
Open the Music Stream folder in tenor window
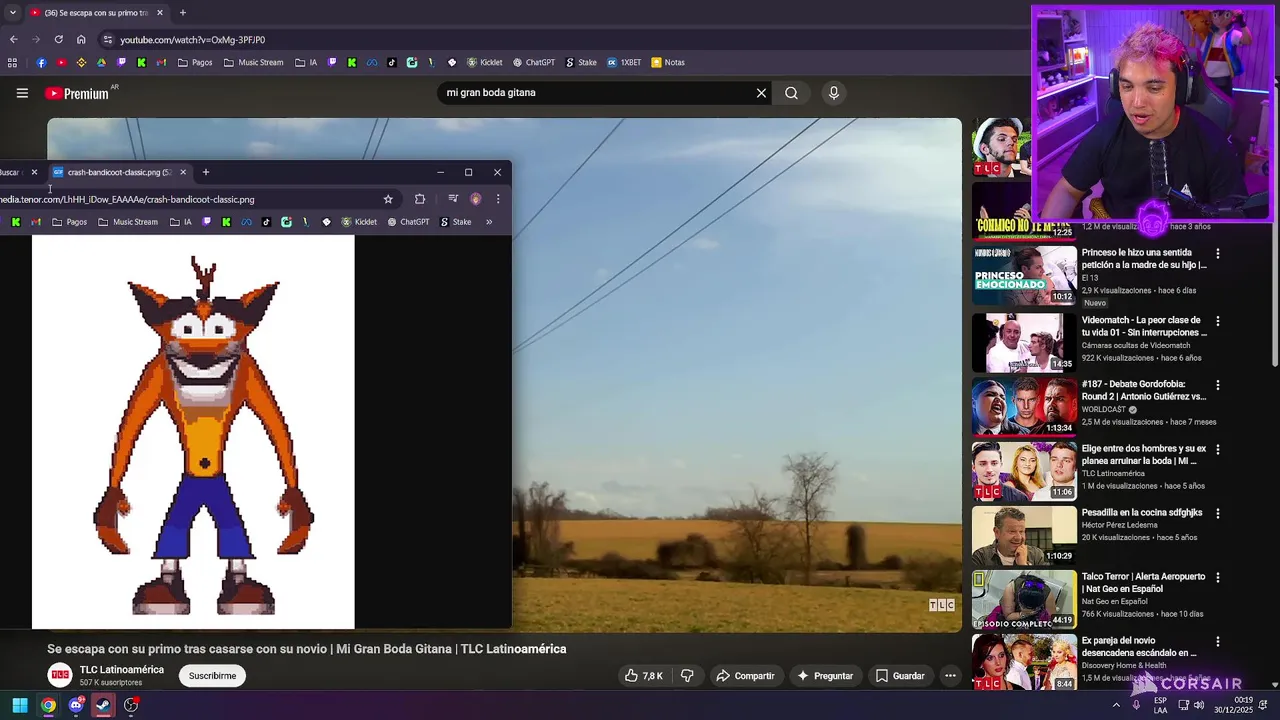[x=128, y=222]
